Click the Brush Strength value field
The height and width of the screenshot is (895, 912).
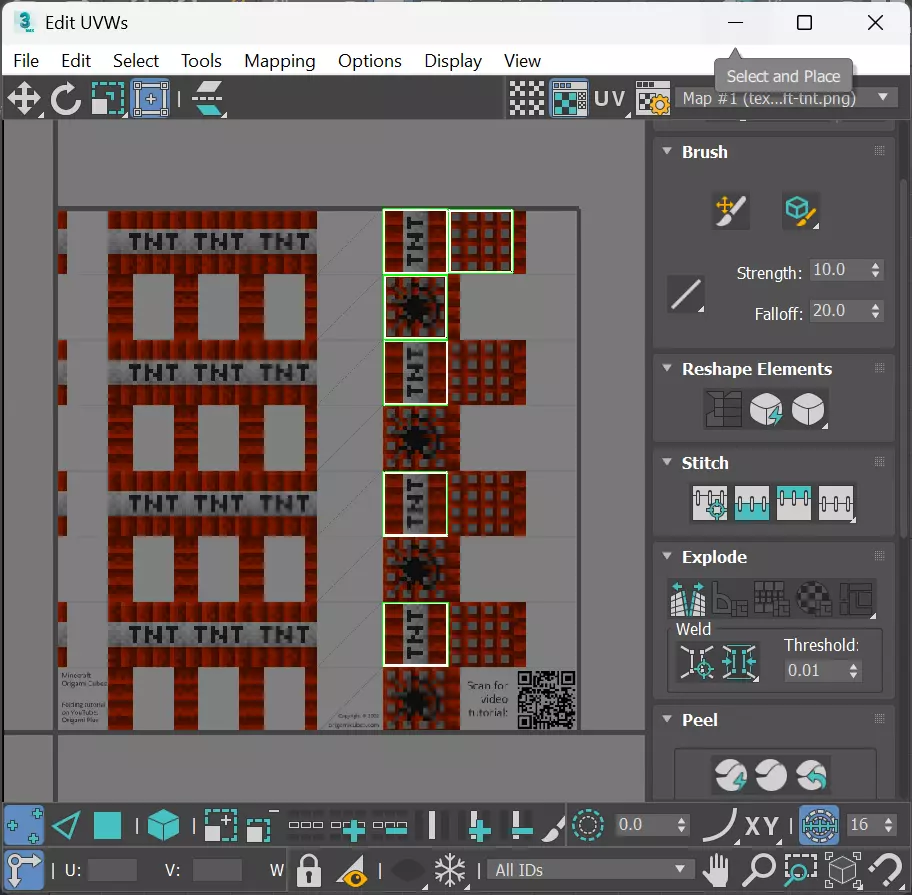point(839,270)
